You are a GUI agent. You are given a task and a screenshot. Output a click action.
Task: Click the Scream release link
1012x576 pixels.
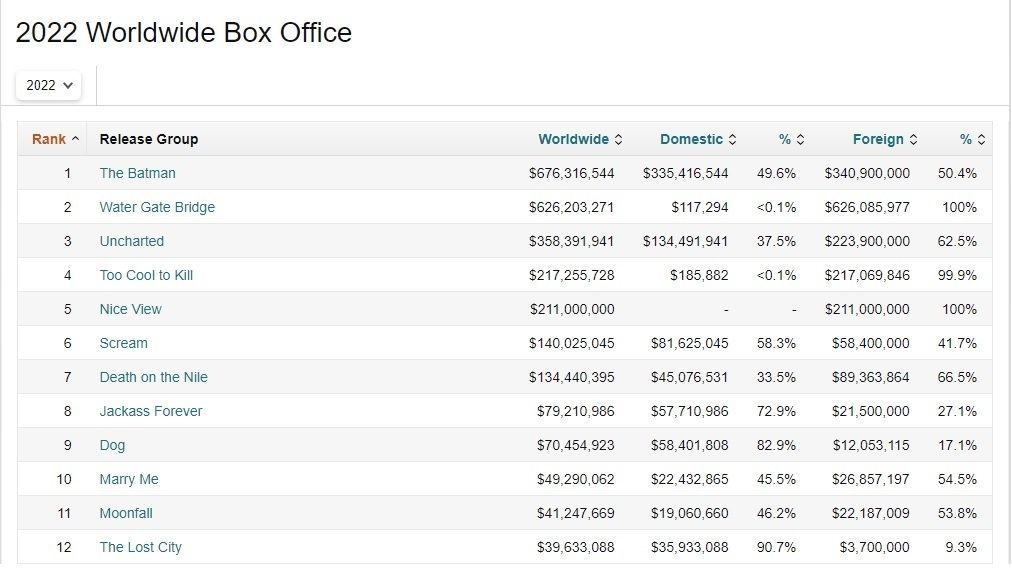click(123, 343)
